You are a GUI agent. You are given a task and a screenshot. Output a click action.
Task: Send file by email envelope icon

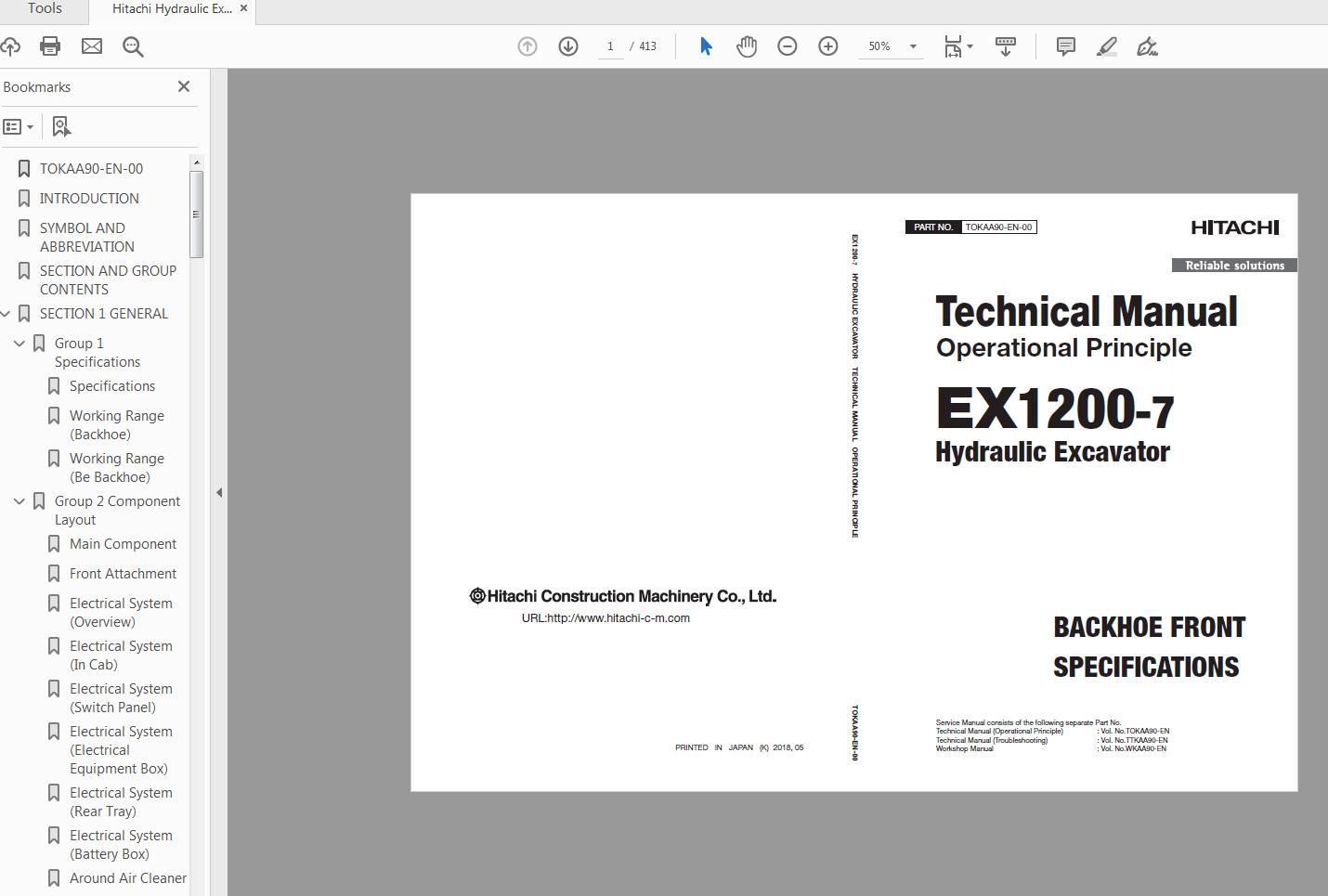pyautogui.click(x=92, y=46)
